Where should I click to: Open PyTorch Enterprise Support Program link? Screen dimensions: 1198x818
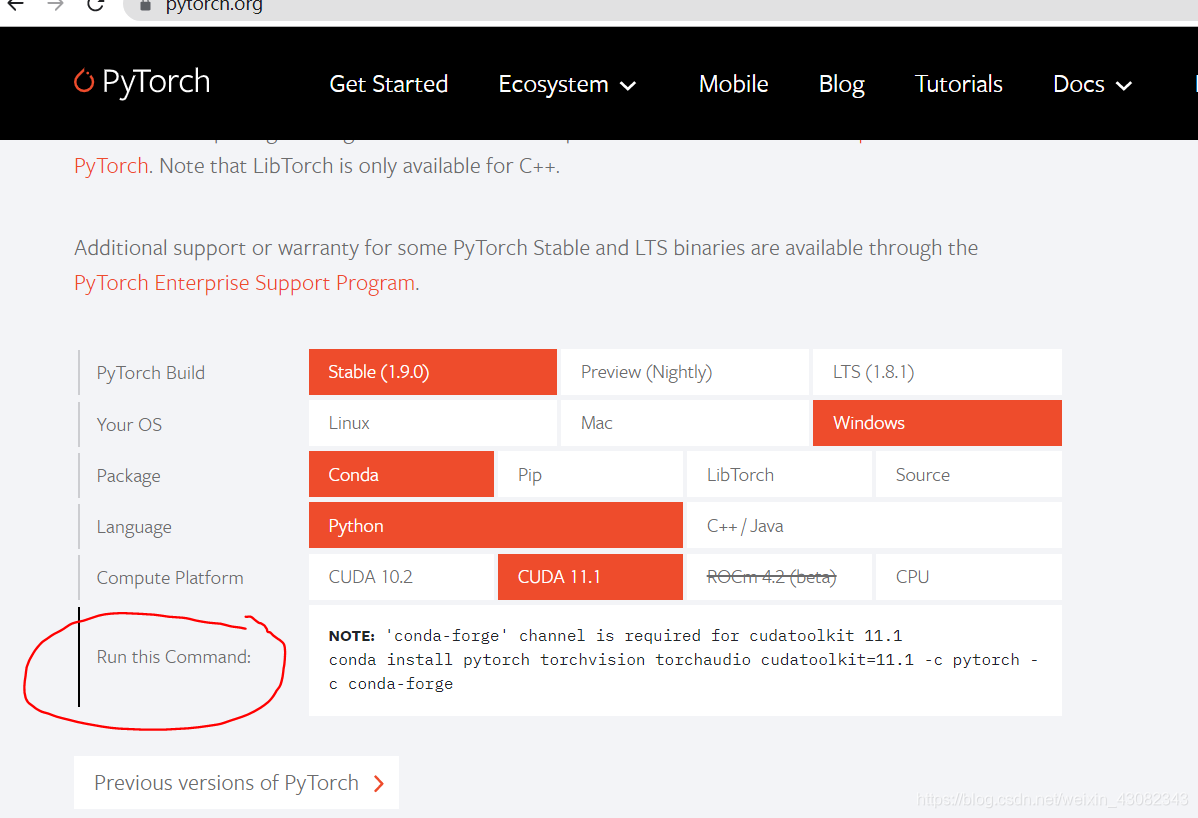point(244,283)
